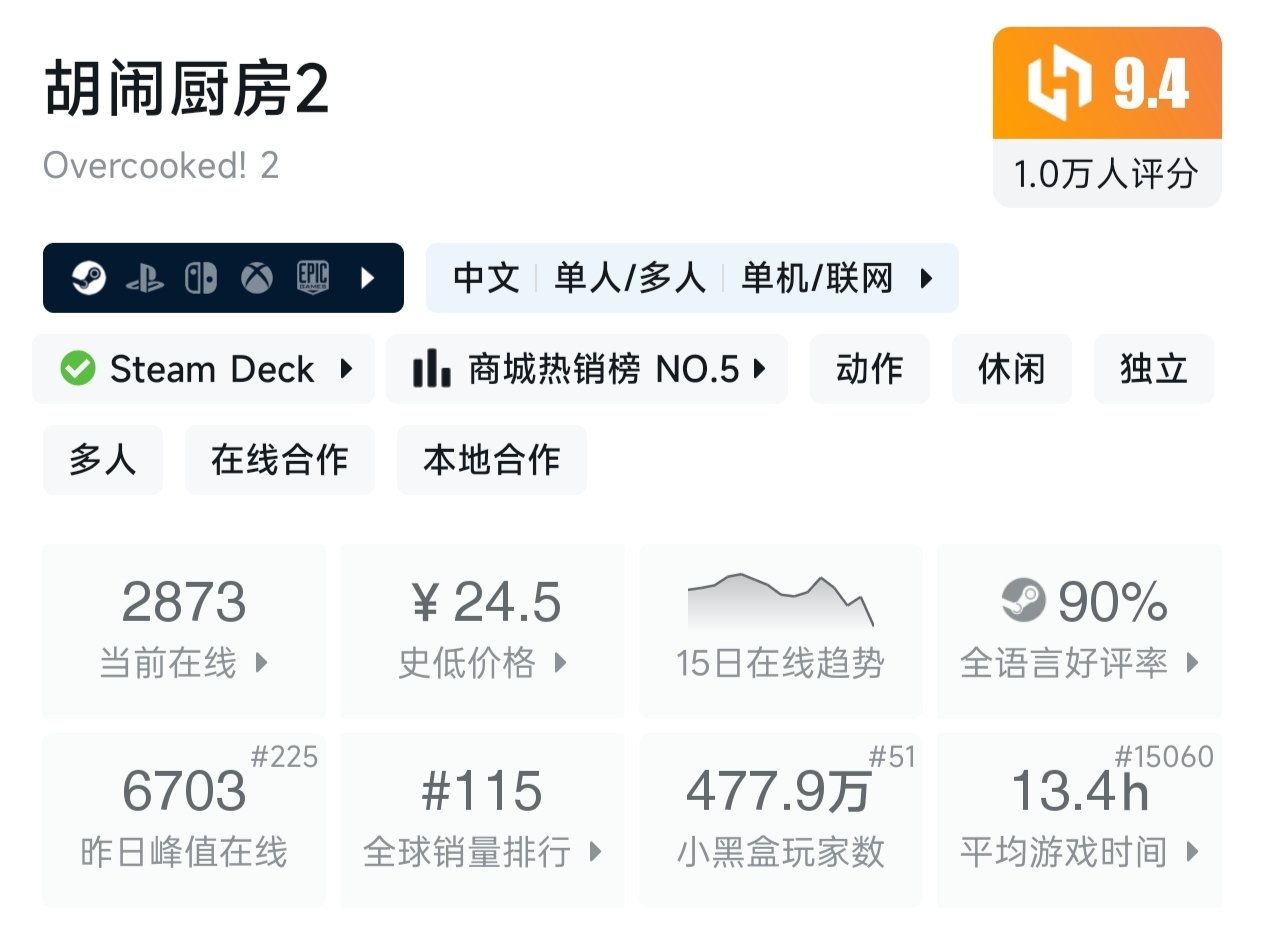
Task: Tap the 本地合作 local co-op tag
Action: pos(491,460)
